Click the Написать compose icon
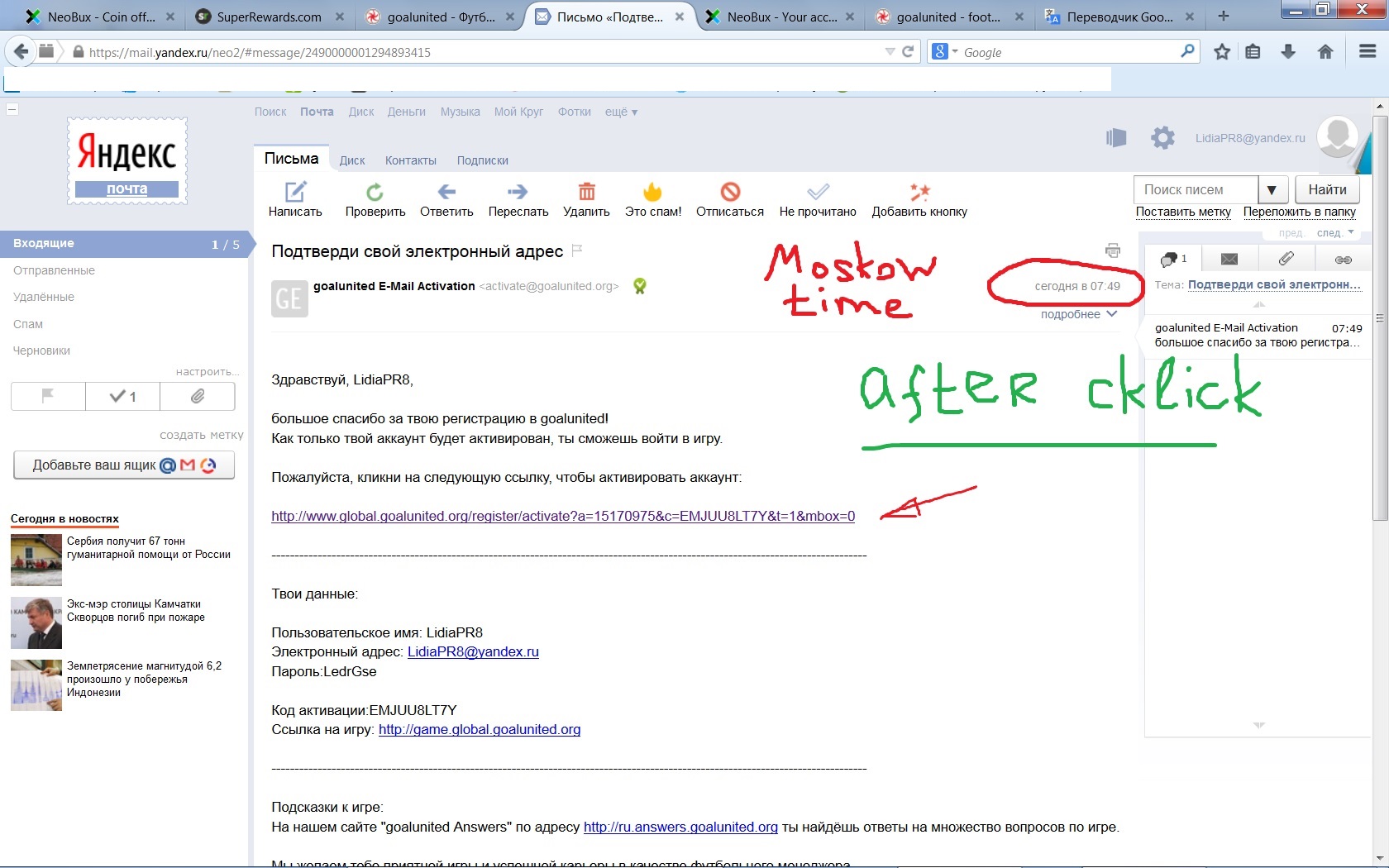1389x868 pixels. (295, 192)
